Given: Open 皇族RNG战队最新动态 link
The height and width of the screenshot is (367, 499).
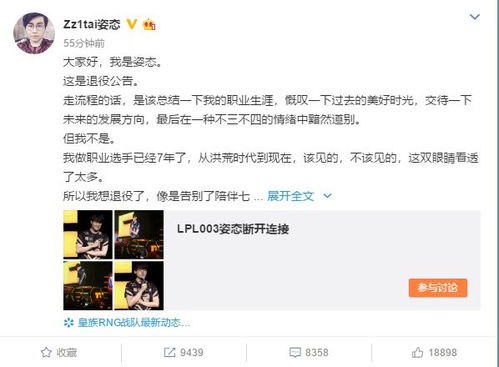Looking at the screenshot, I should tap(134, 322).
